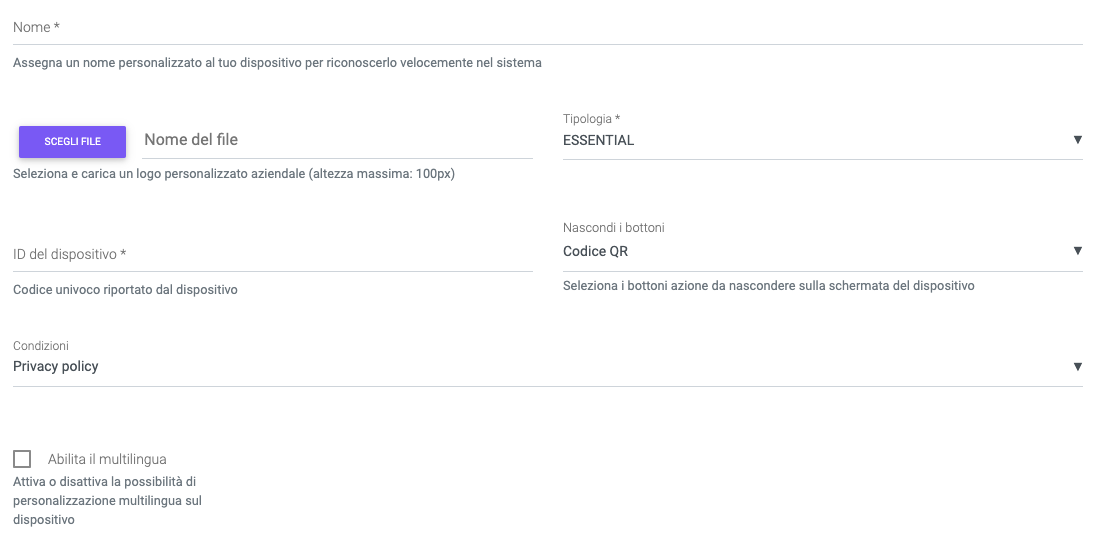Click the Abilita il multilingua label text
Screen dimensions: 1096x542
107,460
